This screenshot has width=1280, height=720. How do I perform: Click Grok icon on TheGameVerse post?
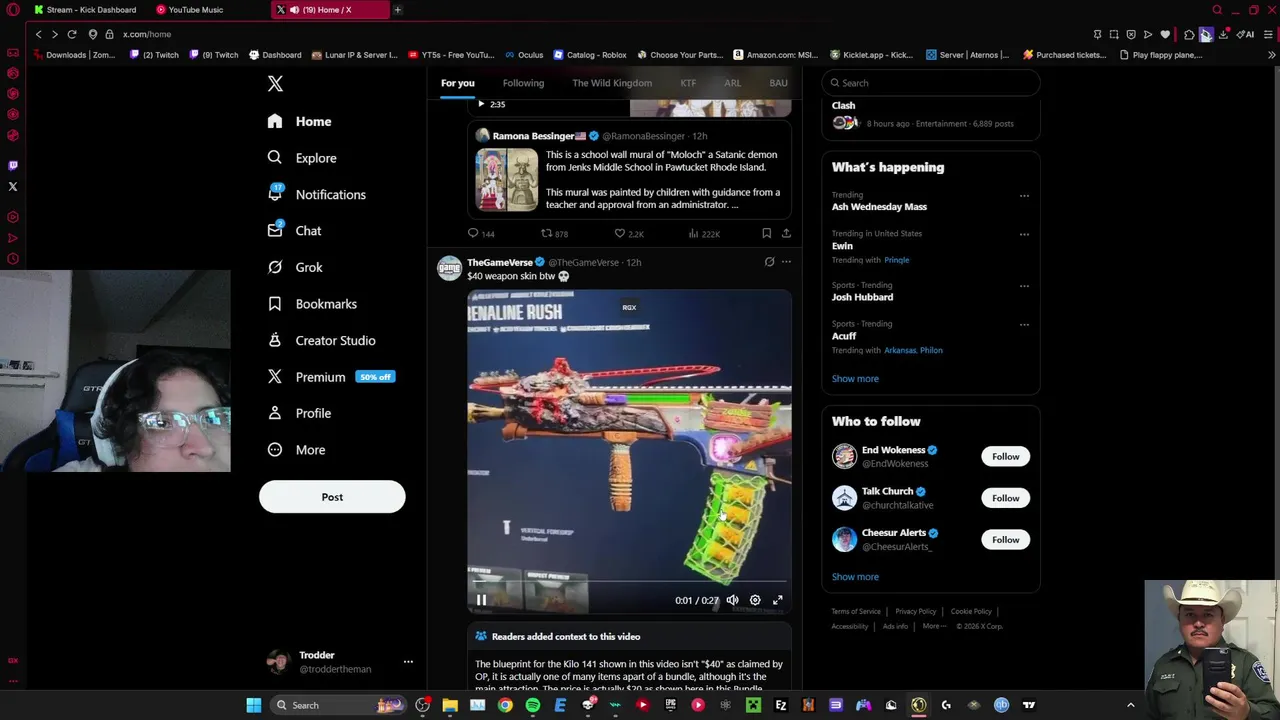click(x=769, y=262)
